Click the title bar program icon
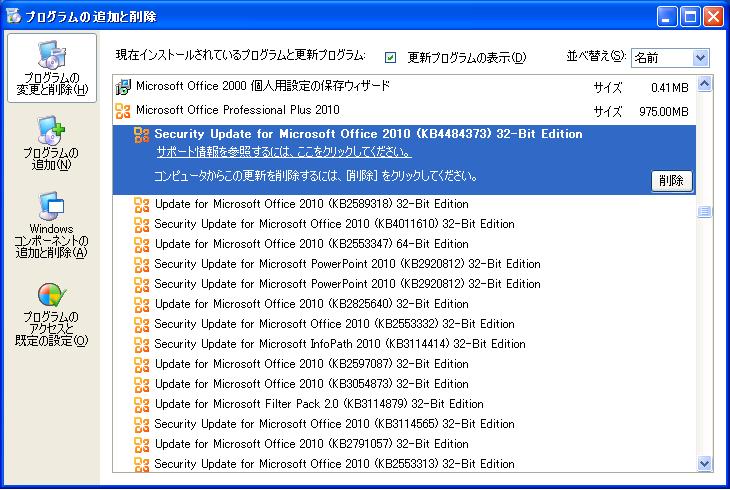The height and width of the screenshot is (490, 730). (x=14, y=15)
